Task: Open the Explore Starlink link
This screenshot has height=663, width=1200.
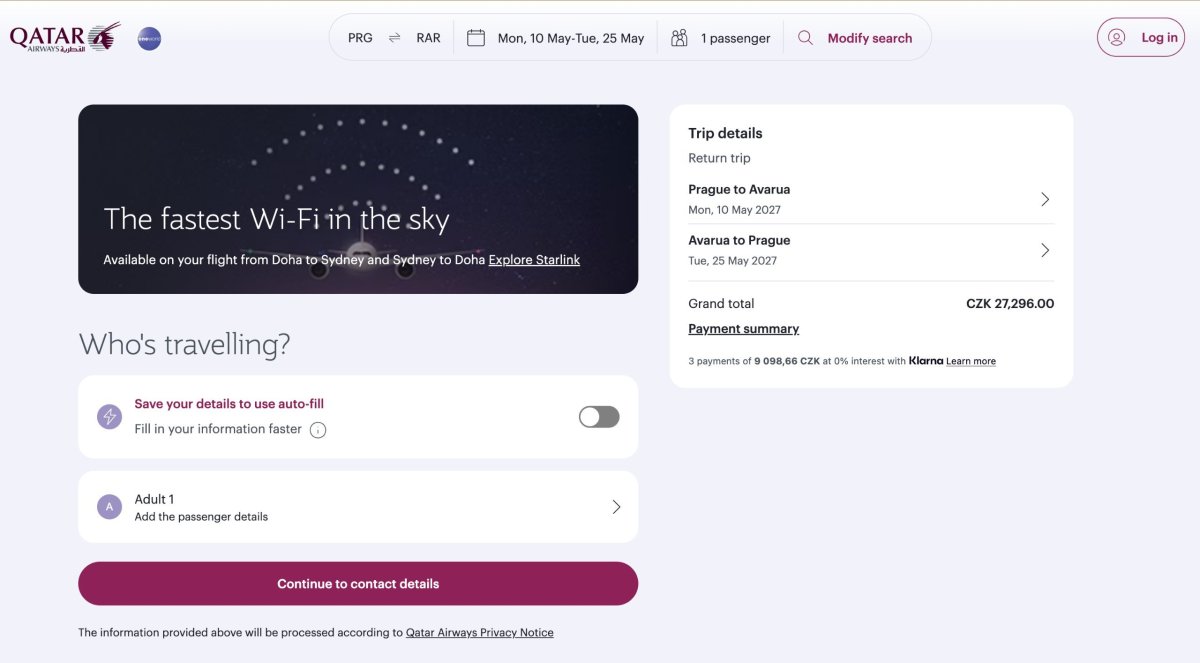Action: 534,260
